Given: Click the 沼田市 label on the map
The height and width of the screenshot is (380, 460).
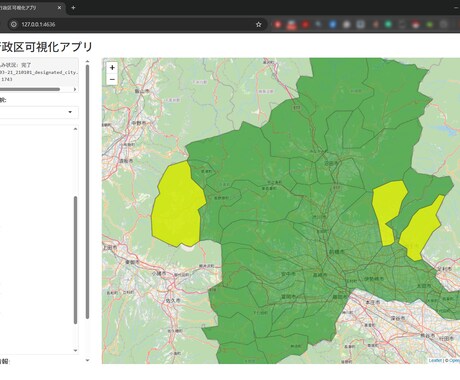Looking at the screenshot, I should coord(331,163).
